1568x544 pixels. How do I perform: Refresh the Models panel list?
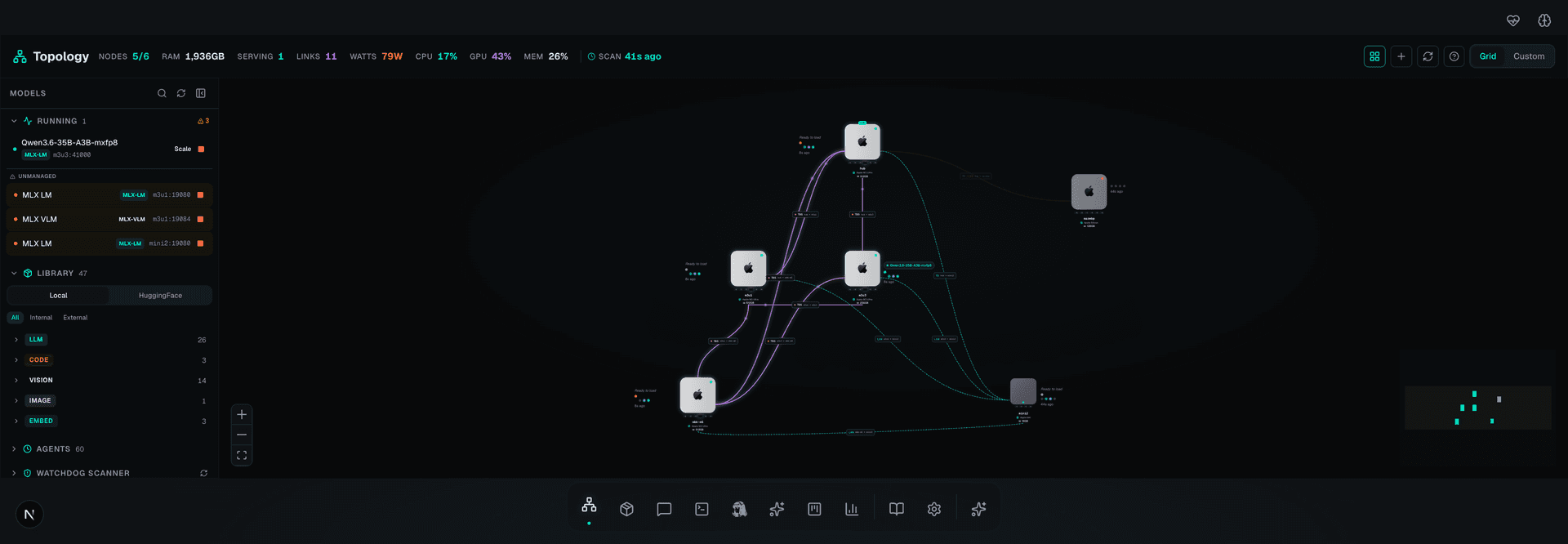point(181,93)
